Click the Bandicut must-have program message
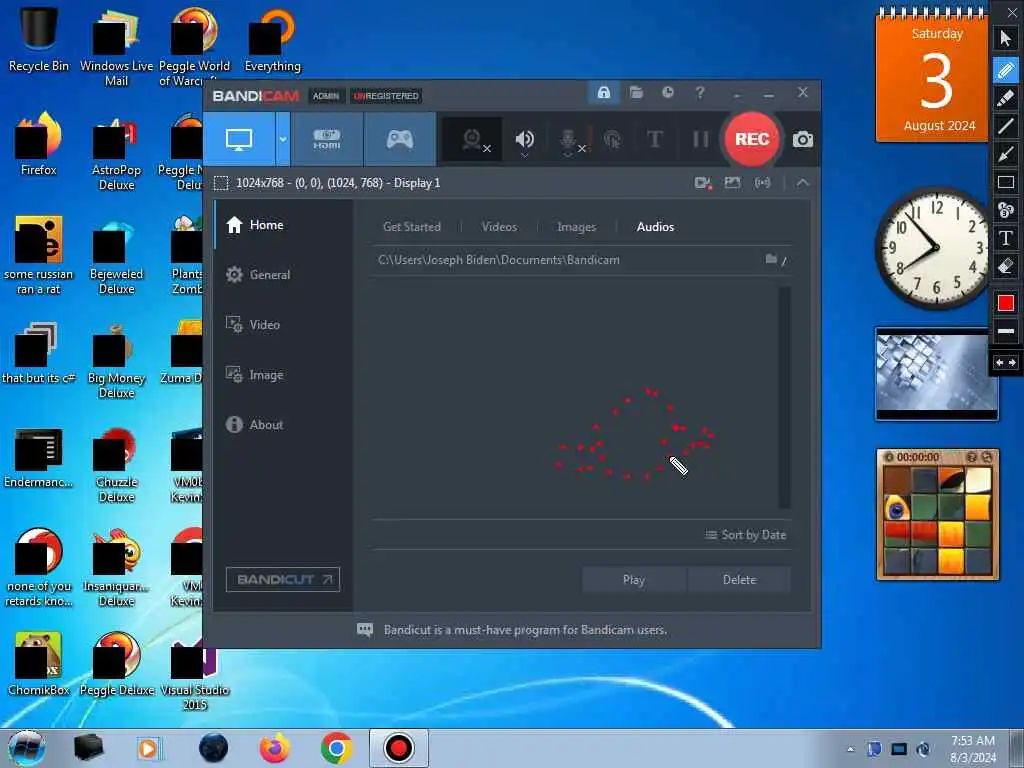The height and width of the screenshot is (768, 1024). coord(525,630)
